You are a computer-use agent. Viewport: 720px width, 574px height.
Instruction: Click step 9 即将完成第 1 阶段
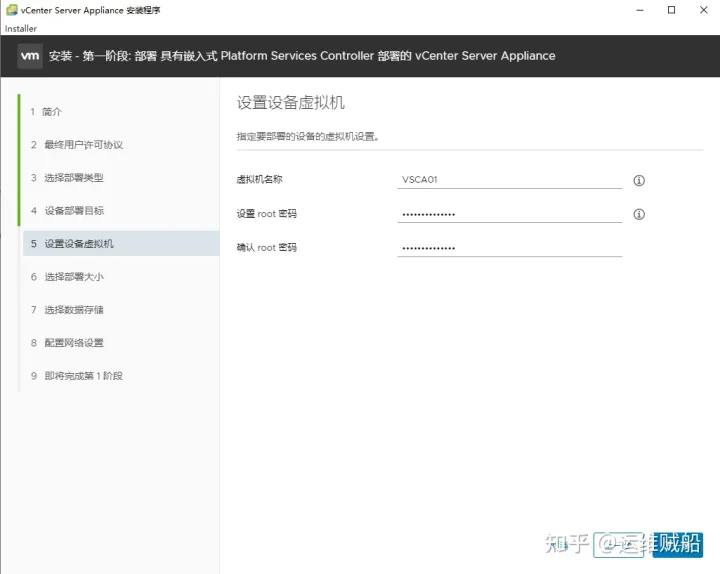coord(83,376)
